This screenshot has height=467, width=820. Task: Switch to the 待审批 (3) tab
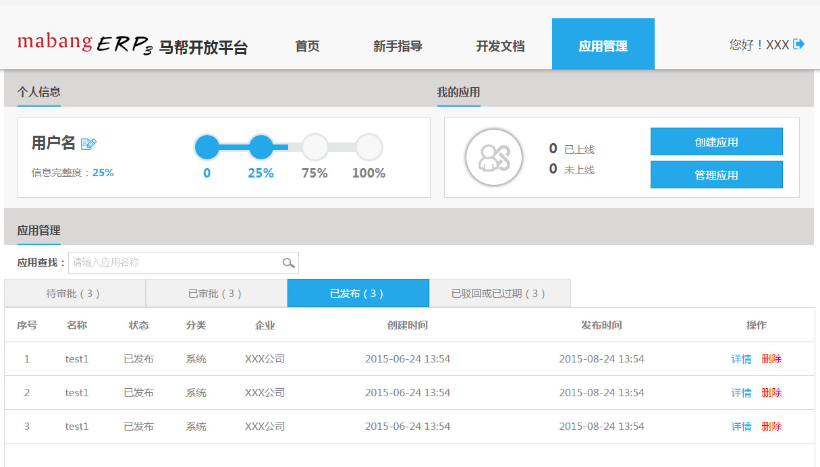point(75,294)
